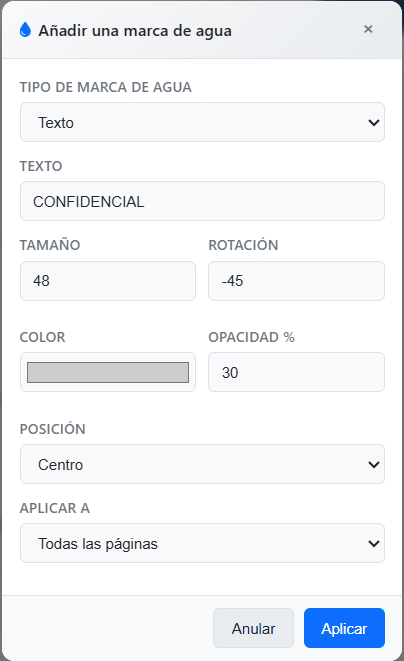The height and width of the screenshot is (661, 404).
Task: Close the Añadir una marca de agua dialog
Action: tap(368, 29)
